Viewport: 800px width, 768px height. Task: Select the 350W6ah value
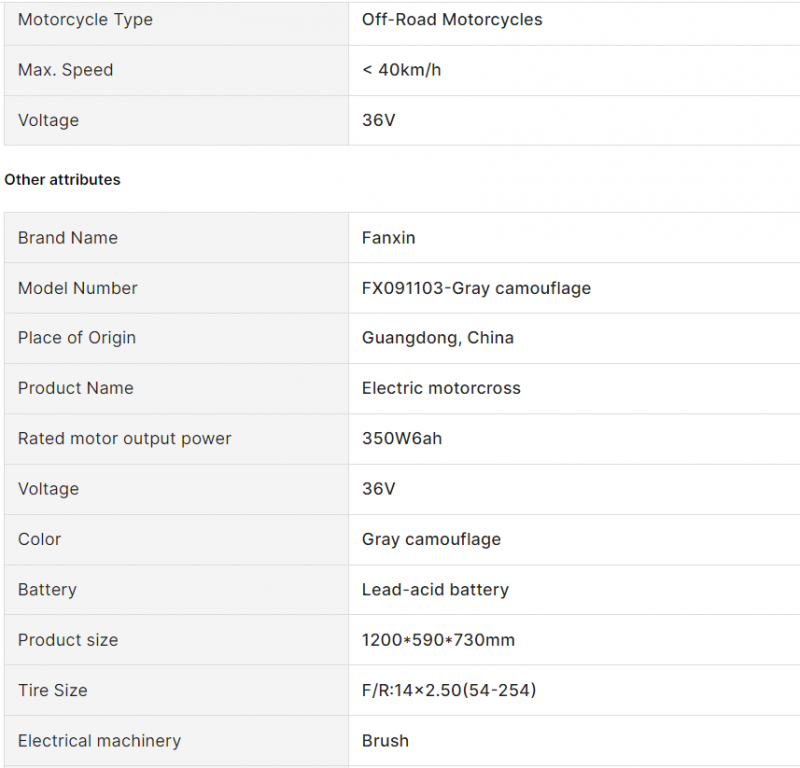pos(402,438)
